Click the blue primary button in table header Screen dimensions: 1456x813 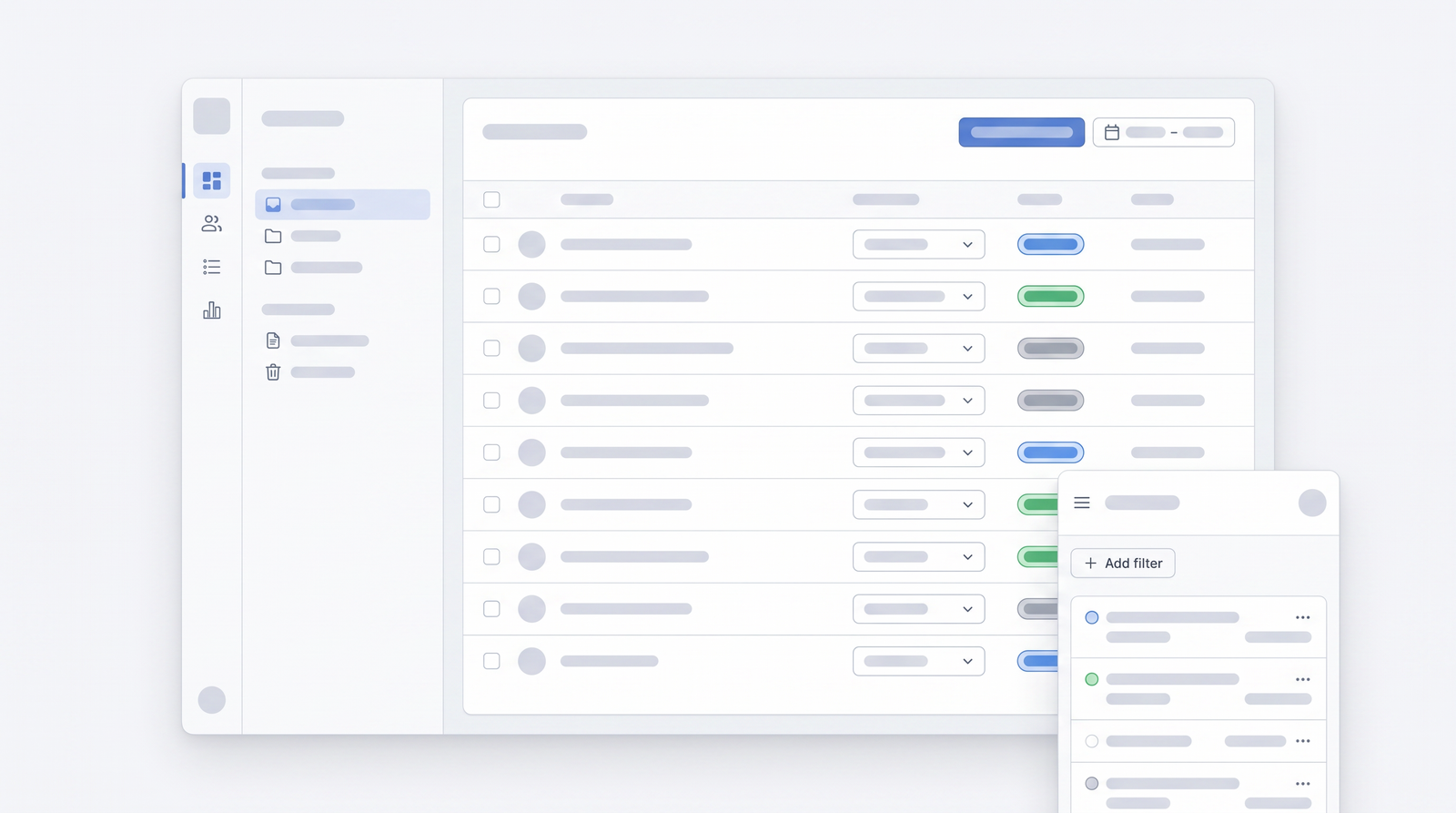[x=1021, y=132]
